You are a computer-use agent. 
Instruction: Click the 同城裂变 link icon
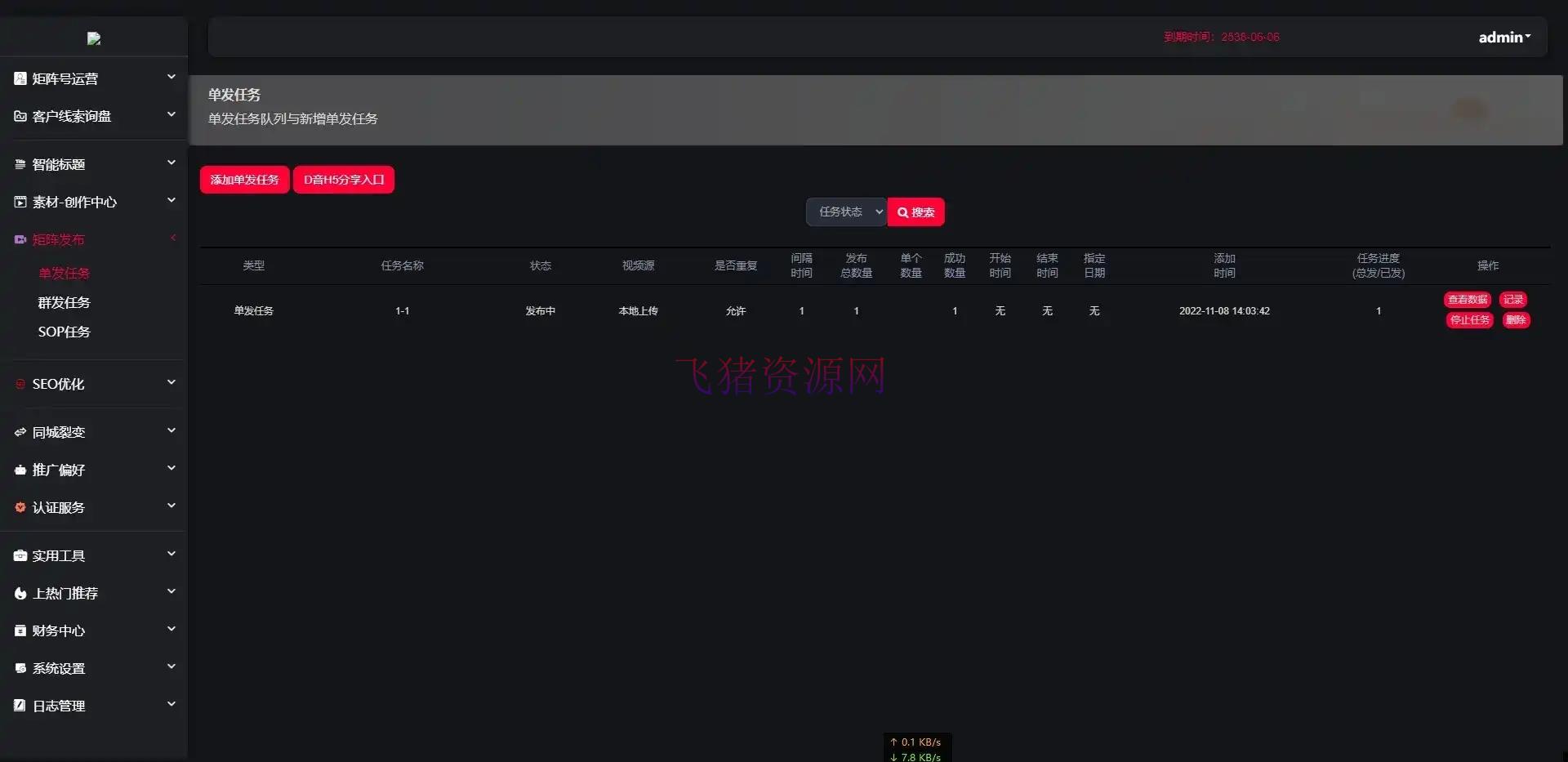[20, 432]
